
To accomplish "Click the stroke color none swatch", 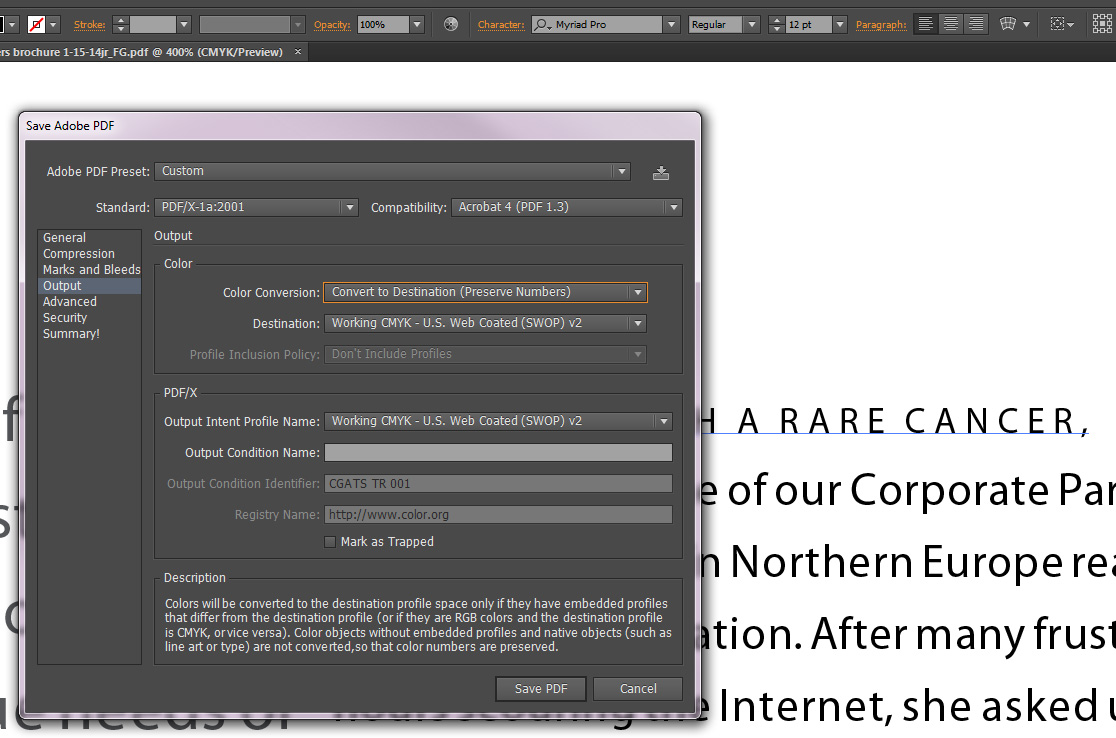I will click(x=37, y=24).
